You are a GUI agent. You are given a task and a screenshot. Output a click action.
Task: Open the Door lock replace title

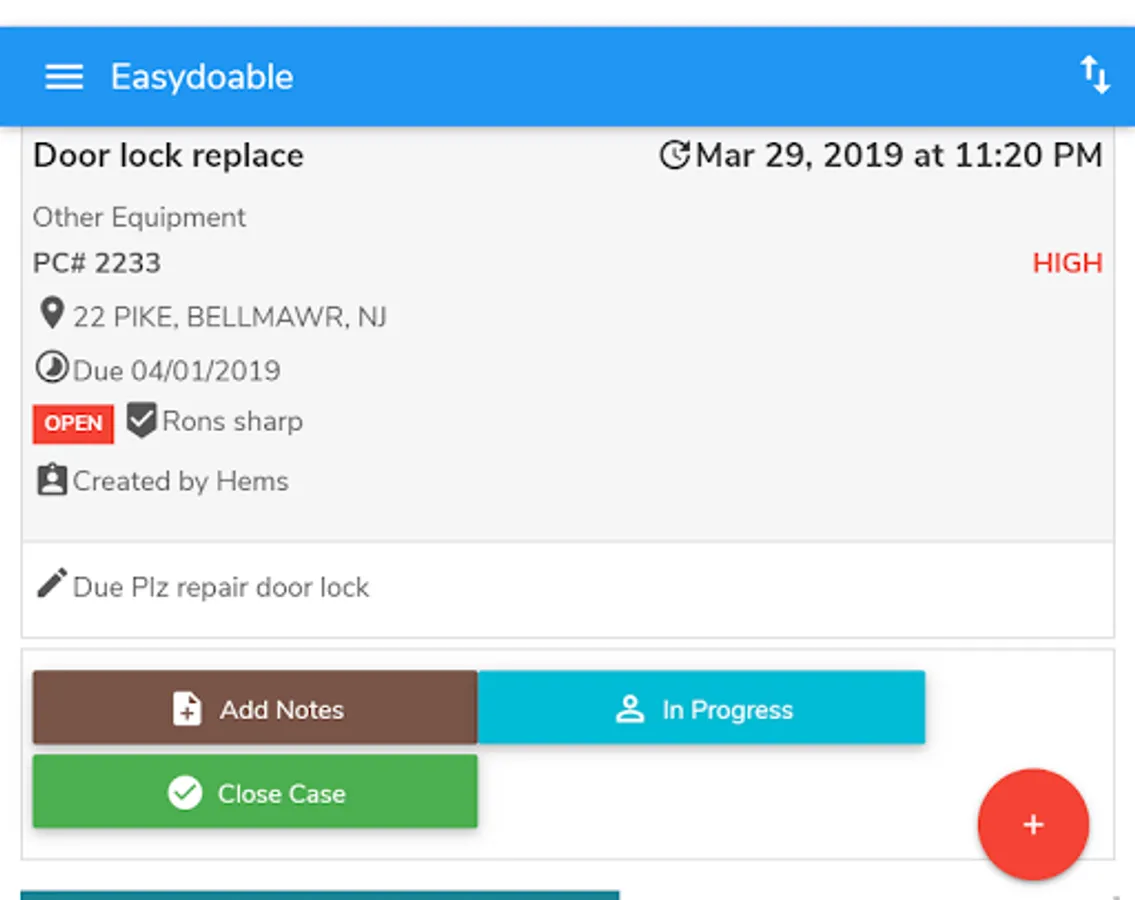168,156
